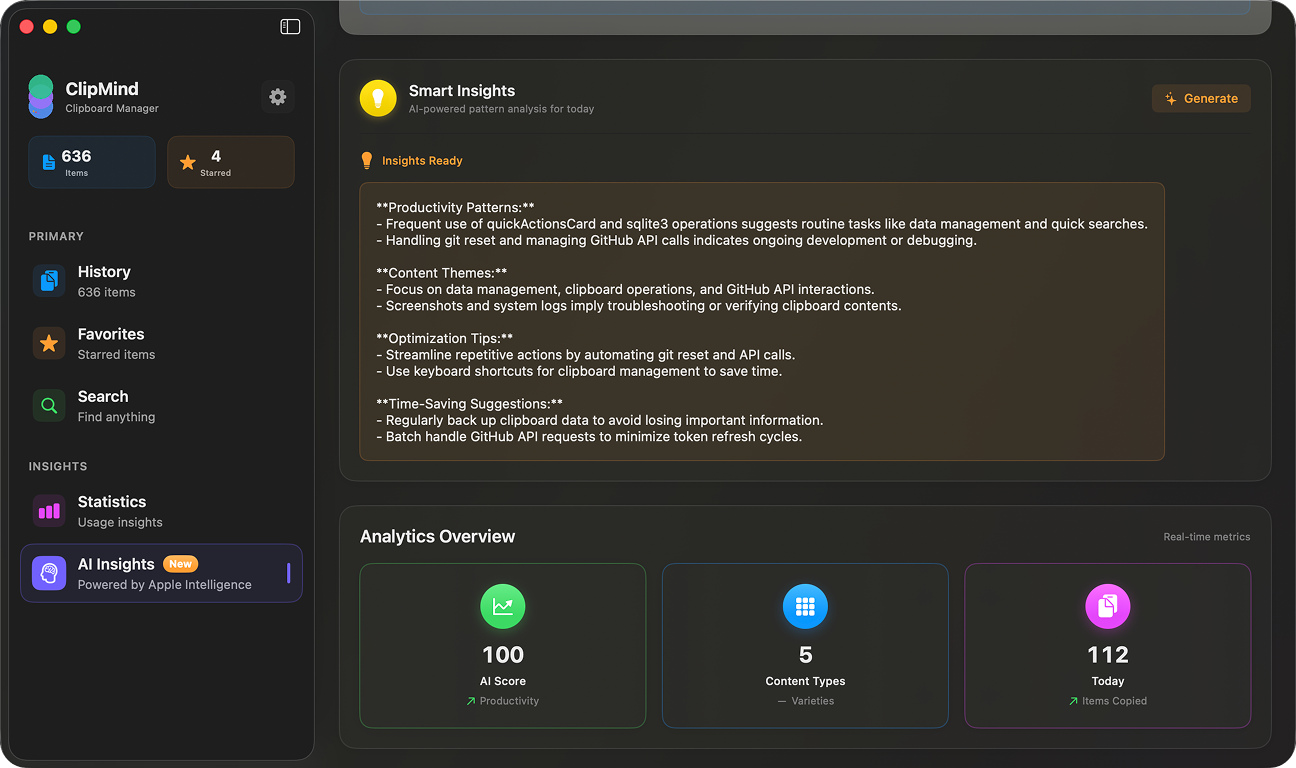The image size is (1296, 768).
Task: Select the Statistics bar-chart icon
Action: 49,511
